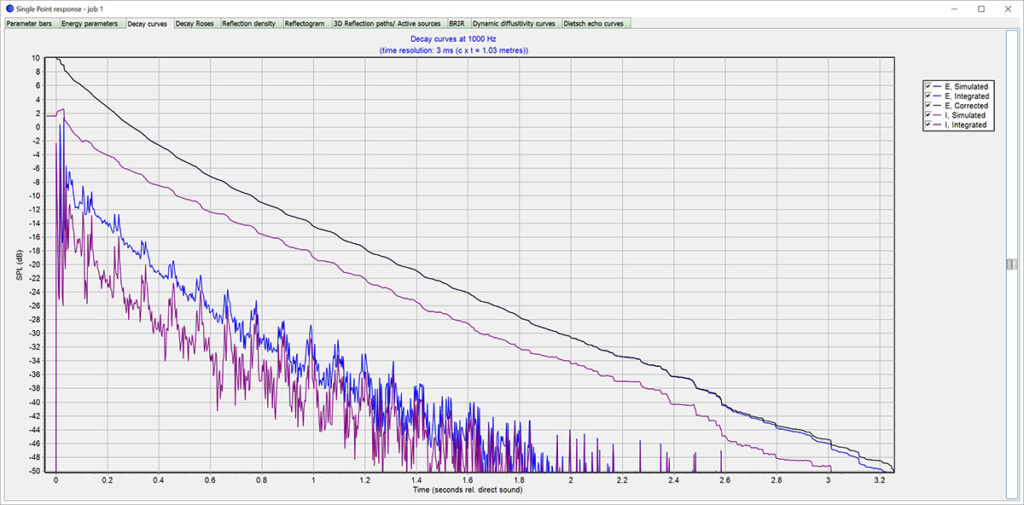Open 3D Reflection paths/ Active sources tab
The width and height of the screenshot is (1024, 505).
point(389,24)
